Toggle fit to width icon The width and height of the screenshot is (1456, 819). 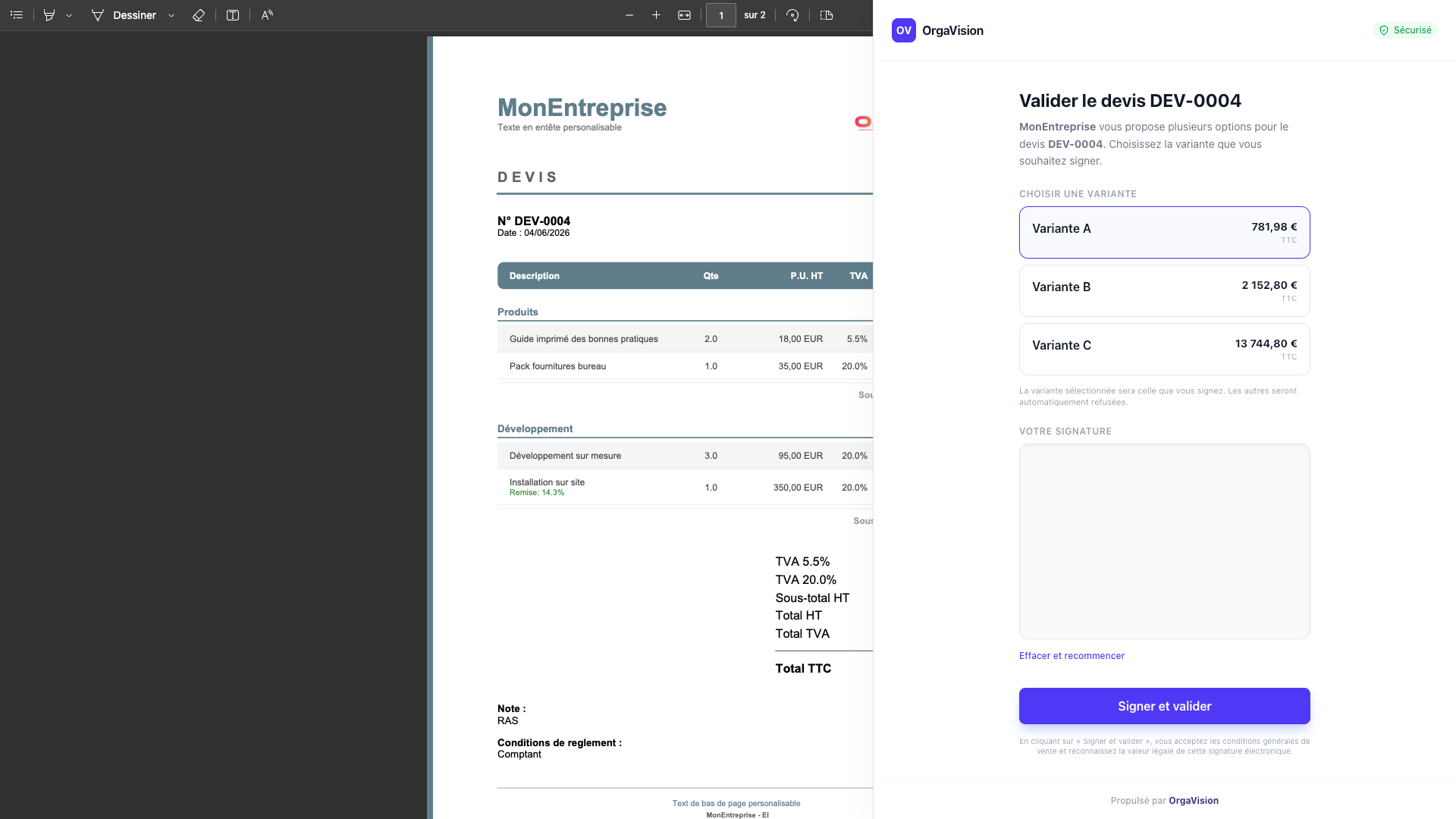click(x=684, y=15)
